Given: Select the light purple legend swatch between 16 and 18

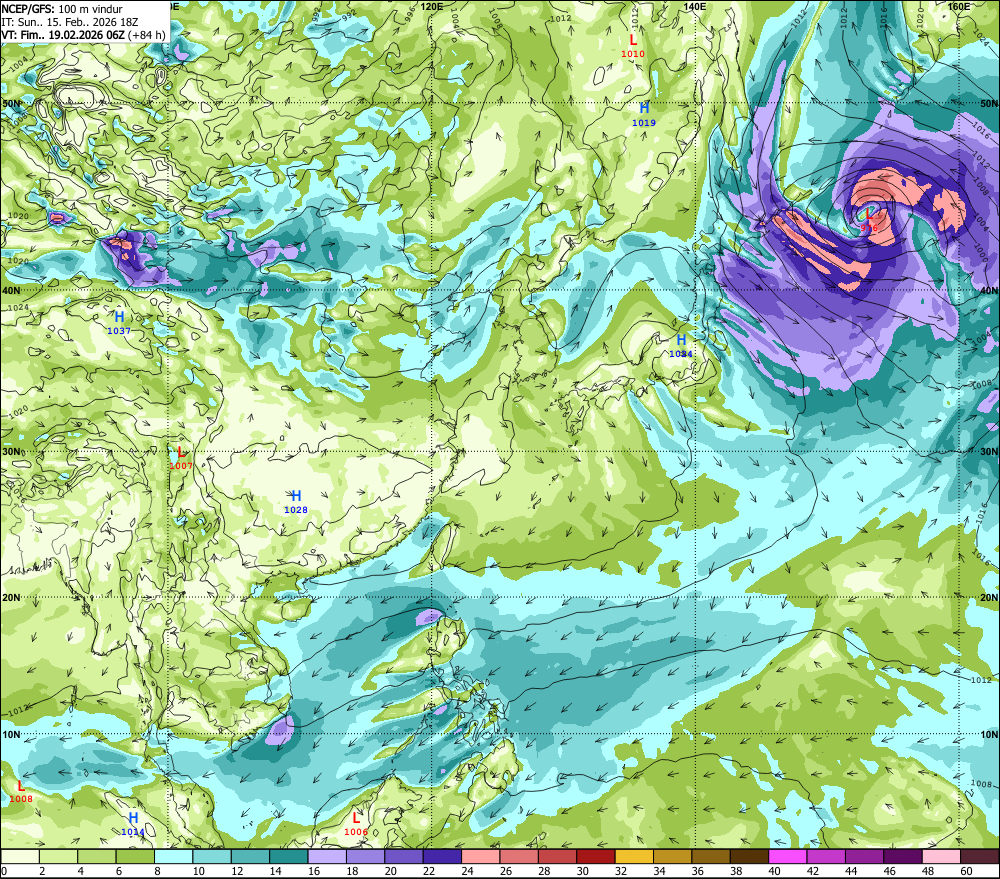Looking at the screenshot, I should point(327,856).
